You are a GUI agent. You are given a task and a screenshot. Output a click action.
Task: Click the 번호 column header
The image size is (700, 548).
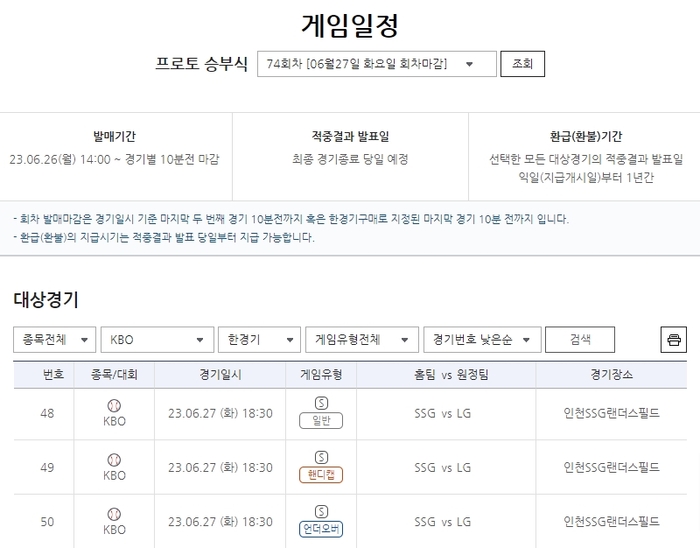53,375
